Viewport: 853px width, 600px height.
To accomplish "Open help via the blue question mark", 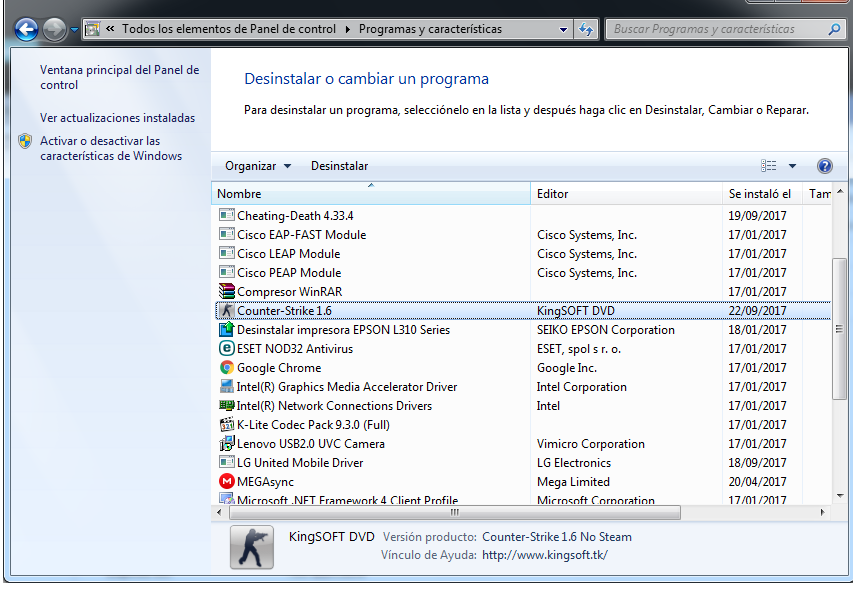I will click(x=825, y=166).
